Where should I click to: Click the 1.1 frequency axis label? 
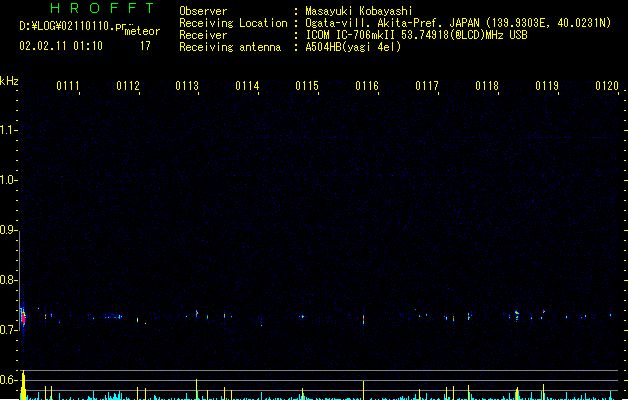click(x=8, y=130)
